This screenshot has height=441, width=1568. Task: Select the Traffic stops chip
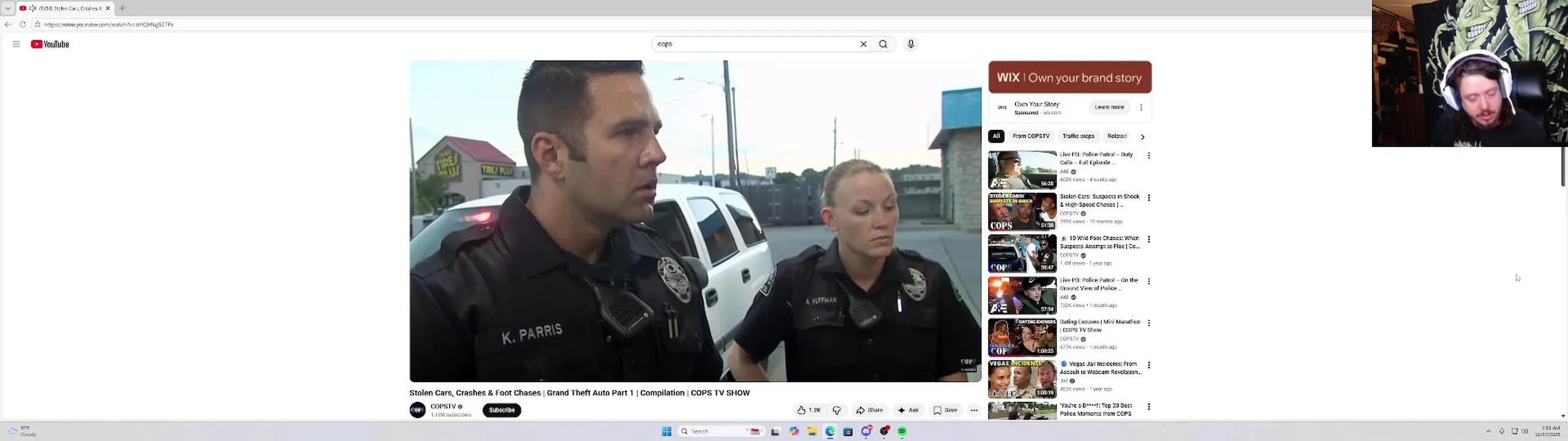coord(1079,136)
